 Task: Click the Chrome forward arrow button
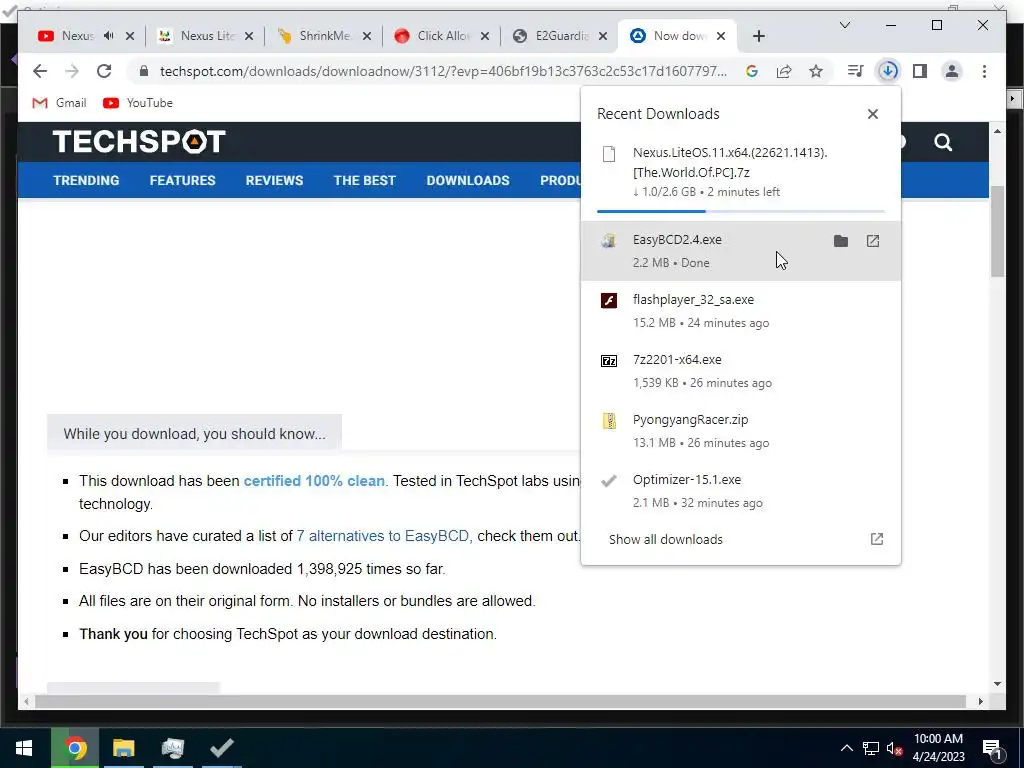pos(72,71)
